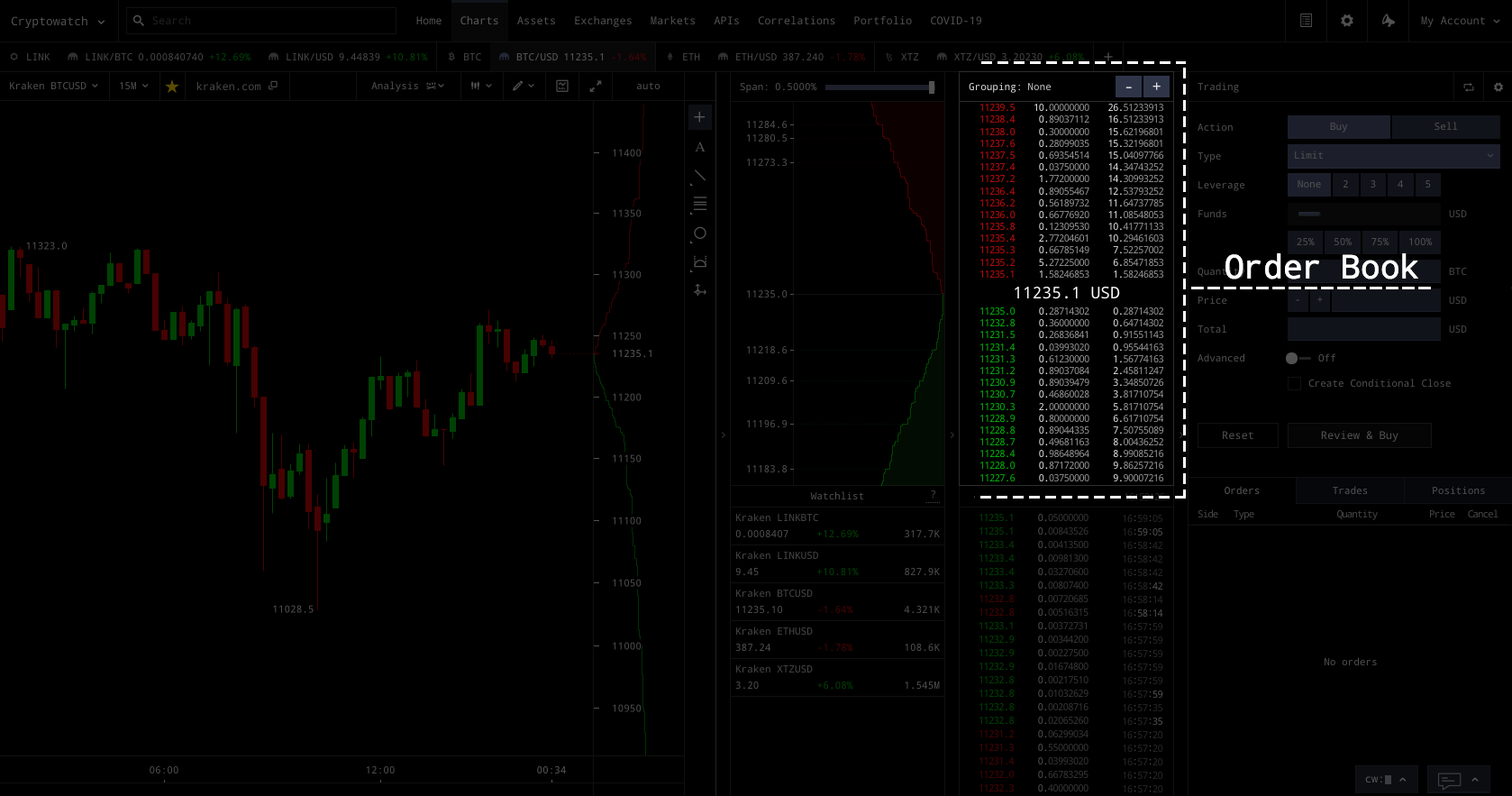Select Kraken ETHUSD in Watchlist
Viewport: 1512px width, 796px height.
point(837,639)
